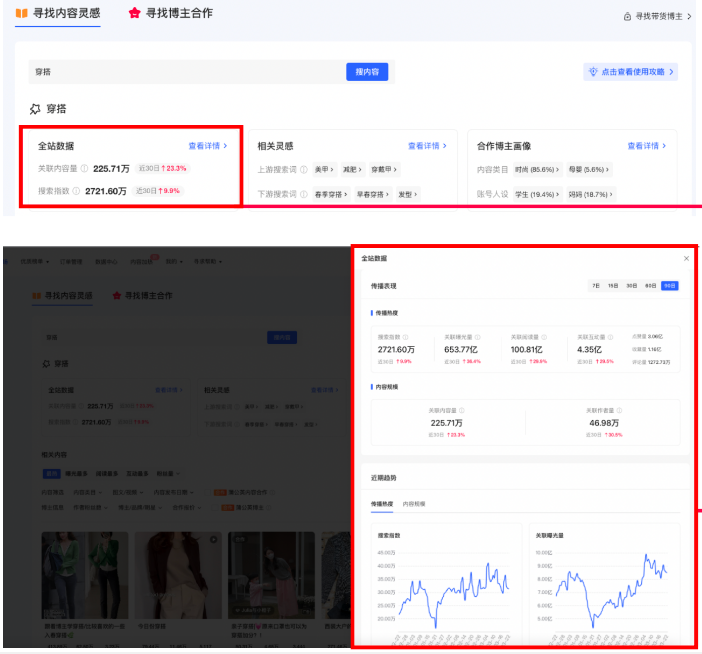The image size is (702, 654).
Task: Click the lightbulb icon in 点击查看使用攻略 button
Action: click(593, 72)
